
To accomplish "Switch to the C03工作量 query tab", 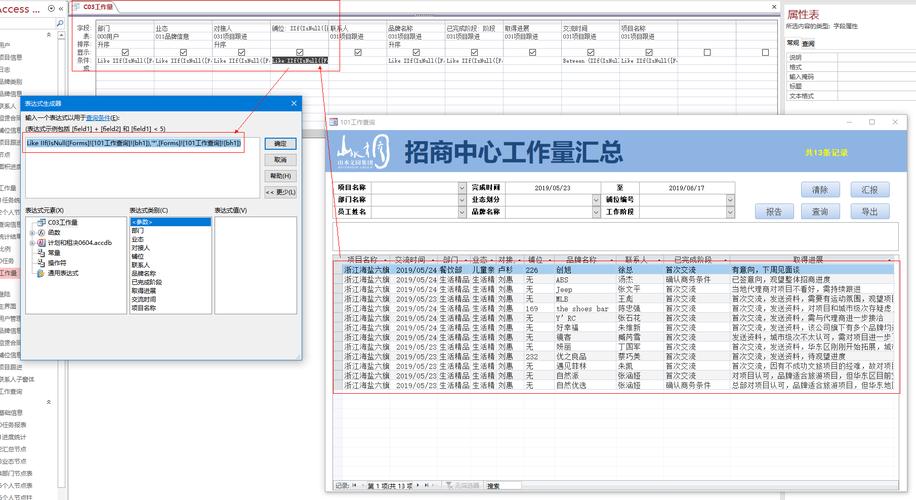I will point(94,7).
